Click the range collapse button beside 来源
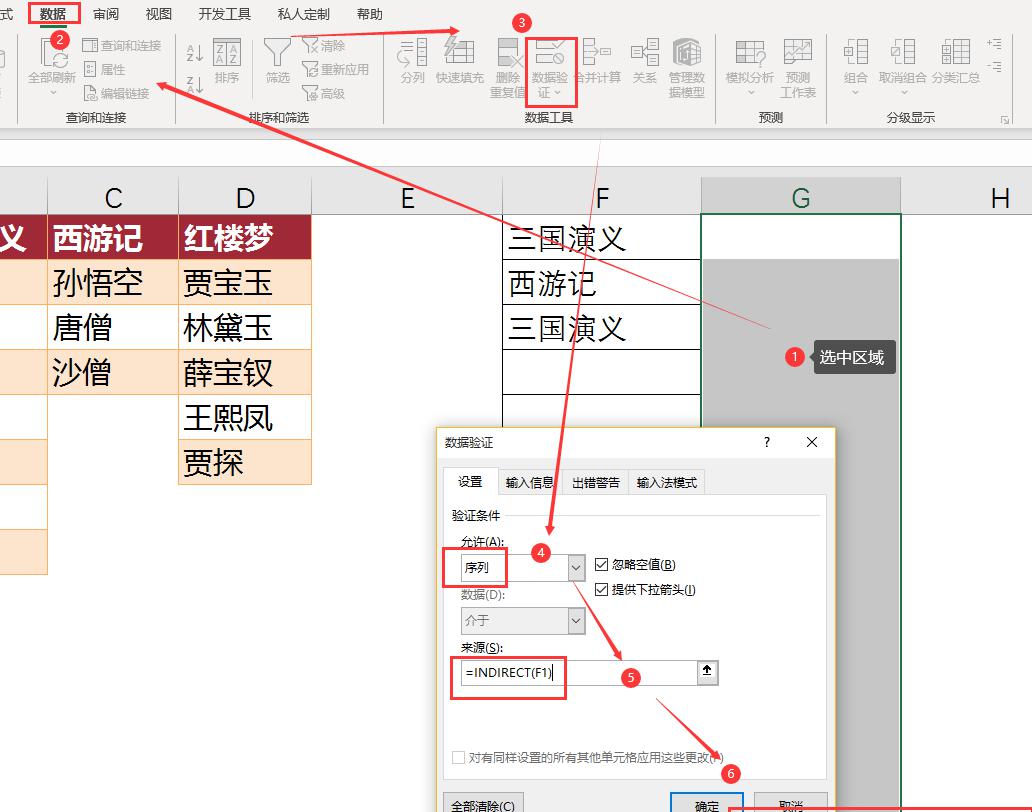The width and height of the screenshot is (1032, 812). [708, 672]
